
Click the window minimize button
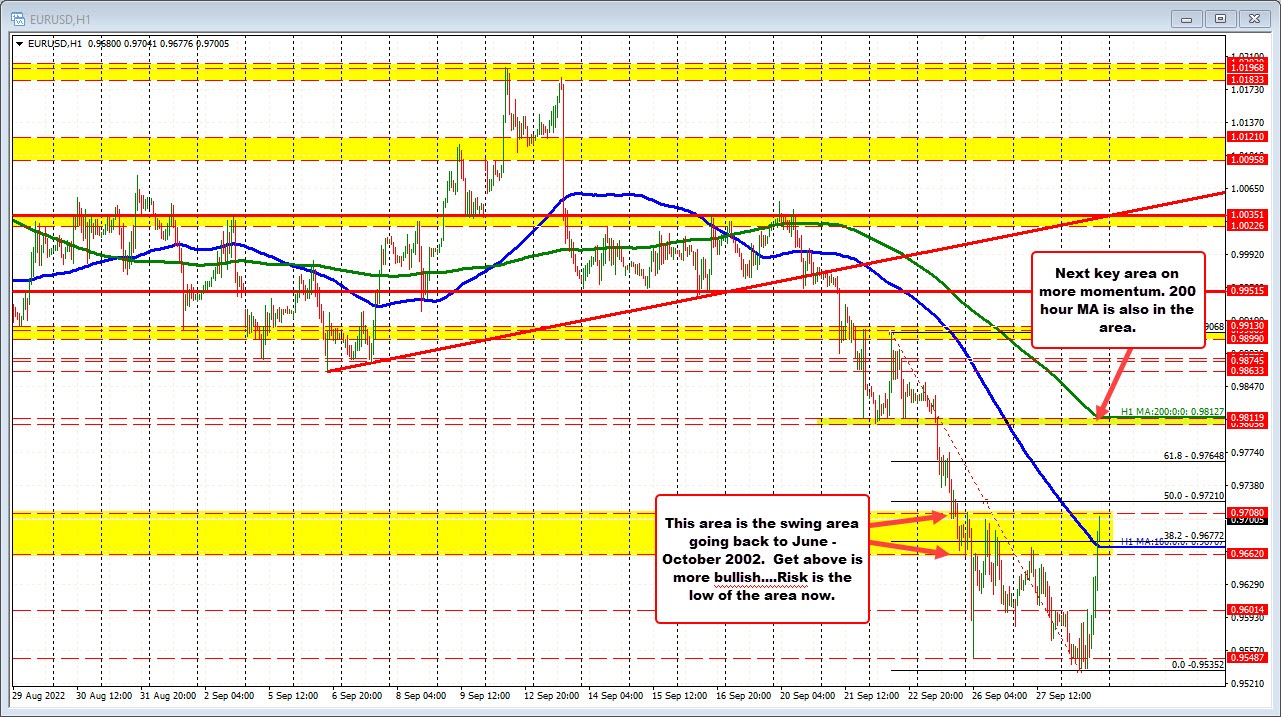[x=1184, y=18]
